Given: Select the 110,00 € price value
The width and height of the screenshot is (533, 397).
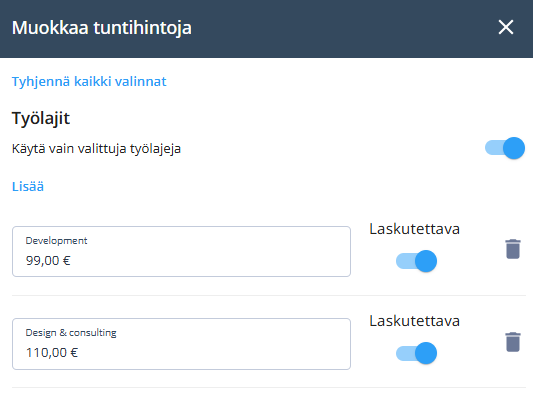Looking at the screenshot, I should click(52, 353).
